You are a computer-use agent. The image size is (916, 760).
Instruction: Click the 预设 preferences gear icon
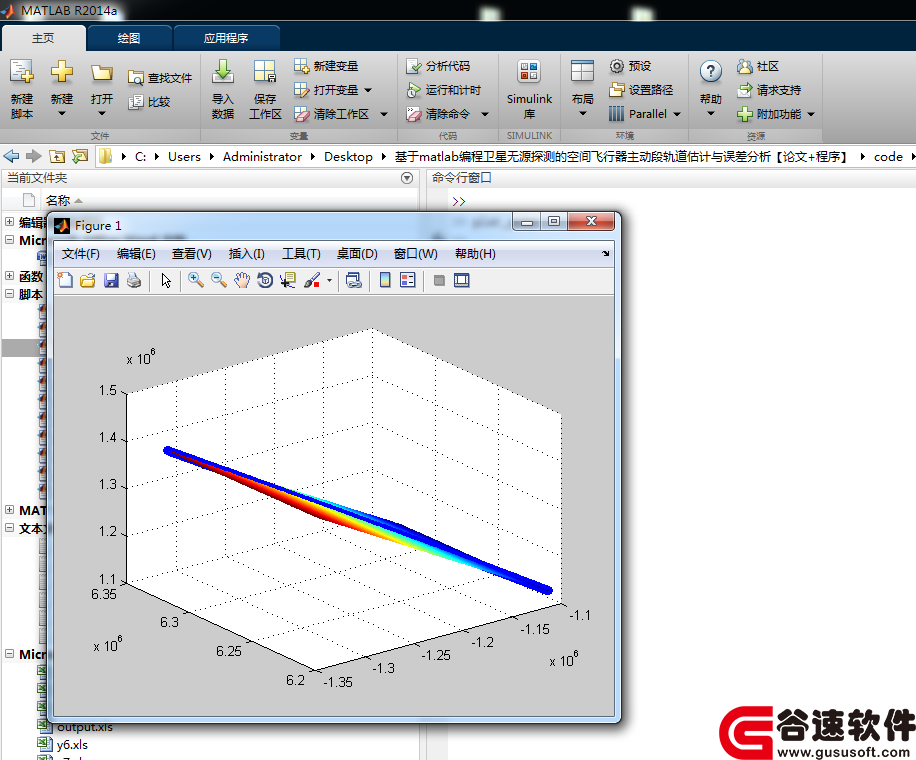tap(617, 66)
